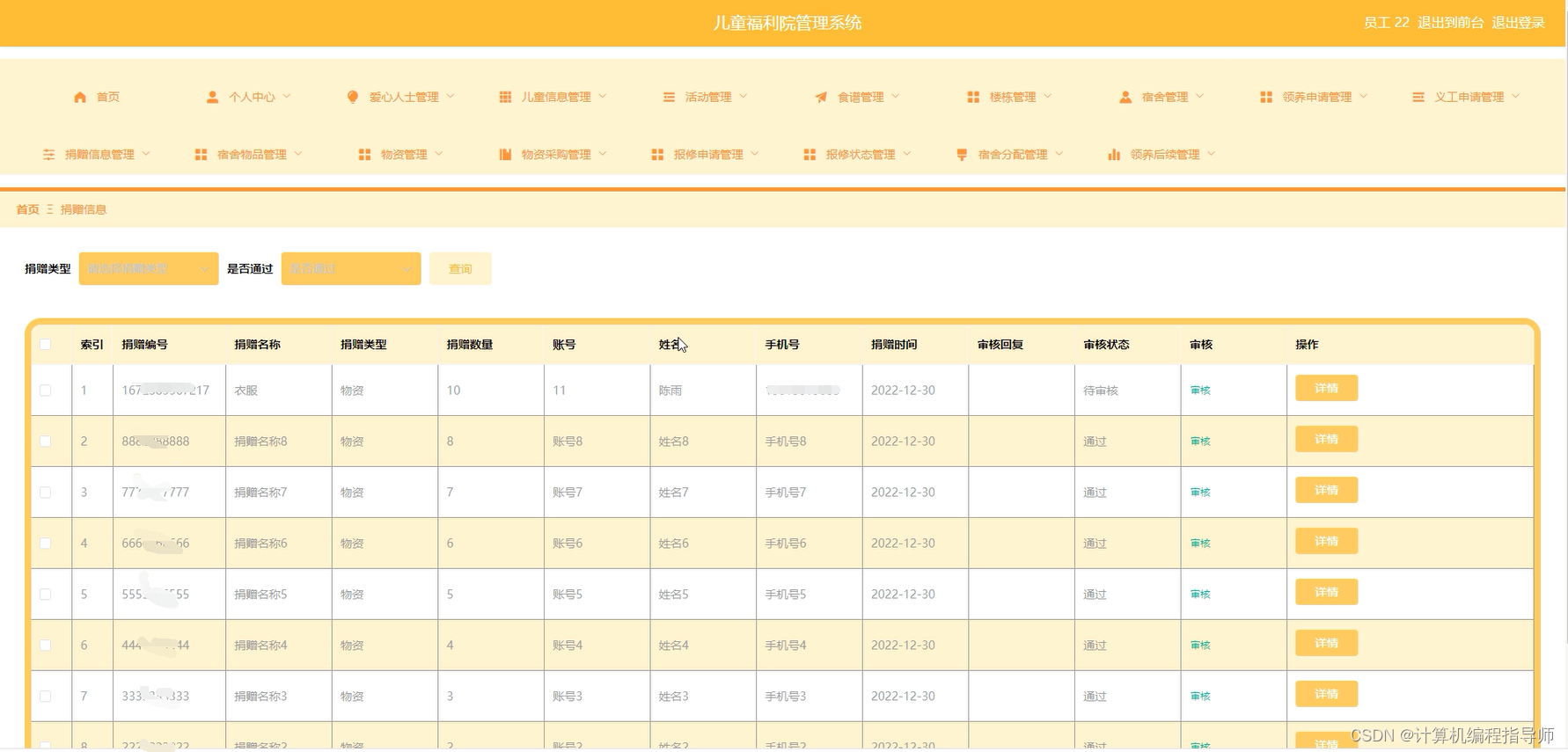Click the grid icon for 儿童信息管理

tap(505, 97)
